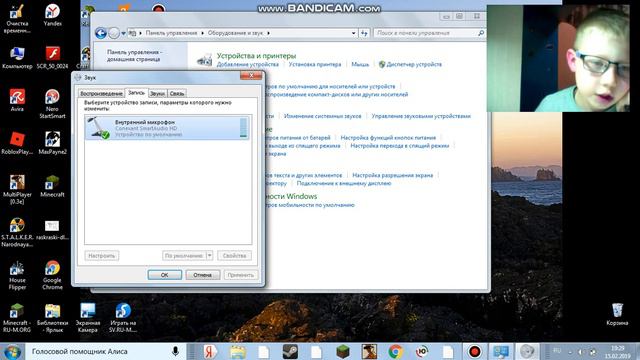Switch to the Запись tab

(x=136, y=93)
